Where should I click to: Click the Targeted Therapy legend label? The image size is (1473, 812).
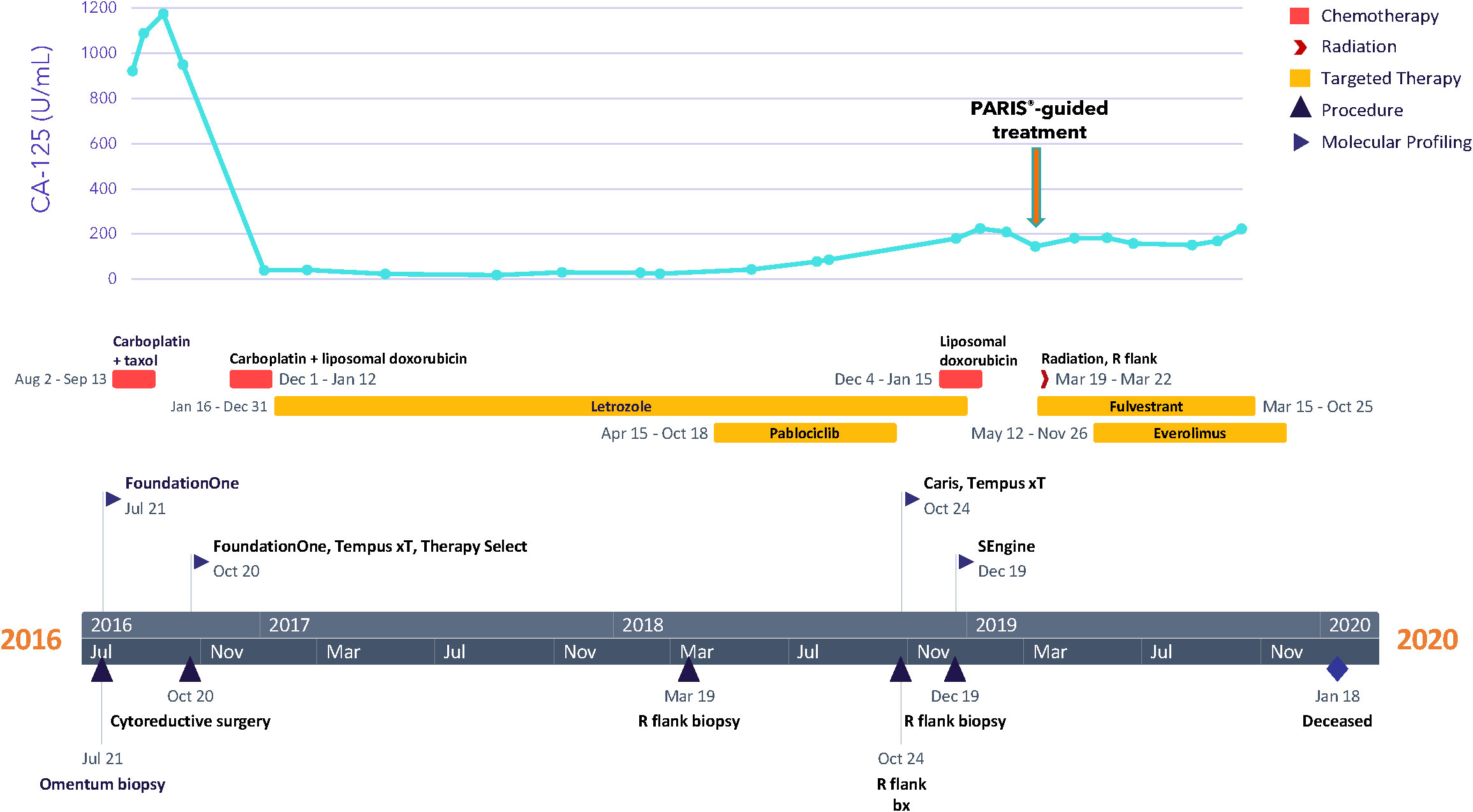1391,78
